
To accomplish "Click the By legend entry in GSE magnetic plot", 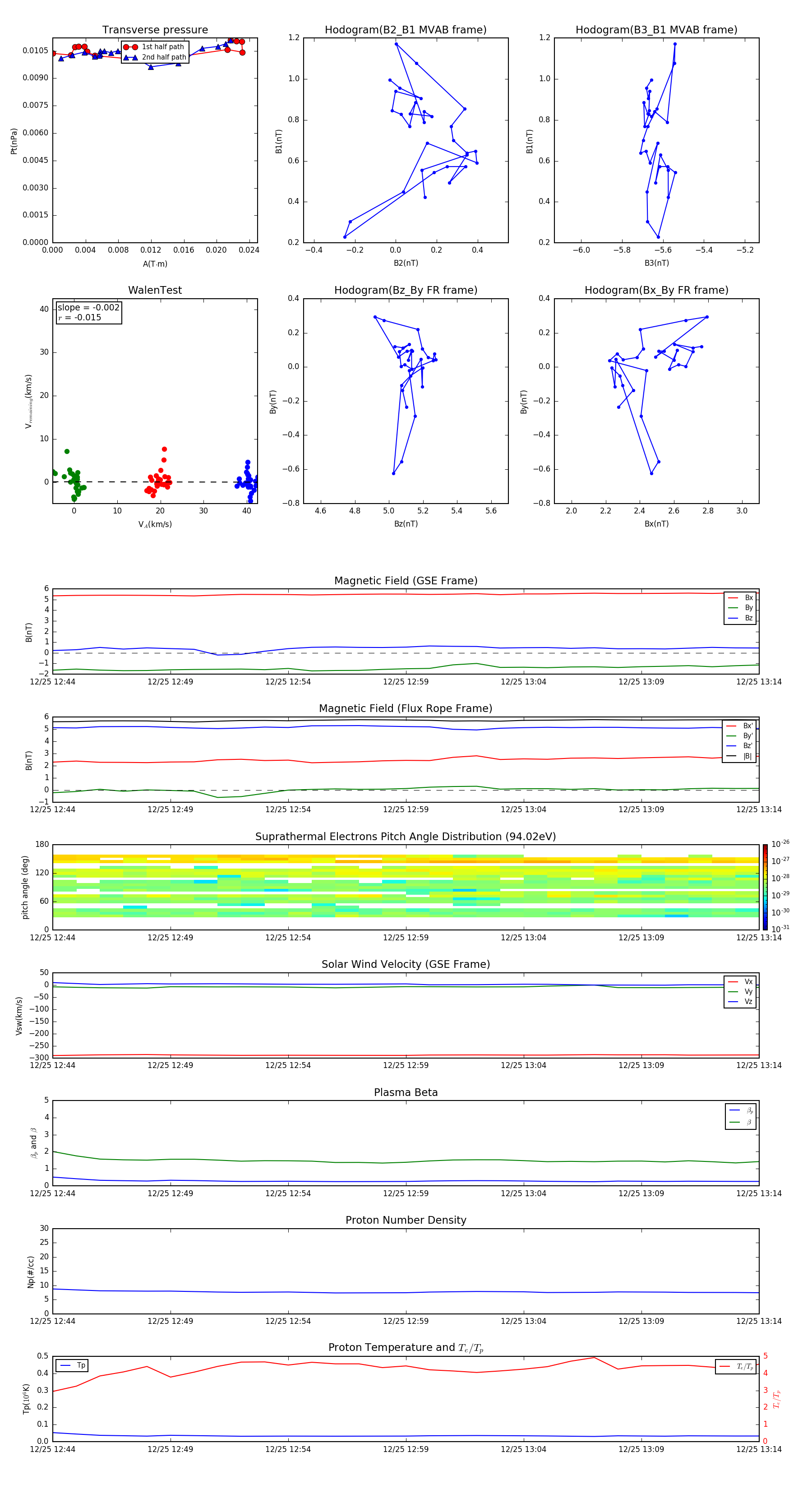I will [x=740, y=607].
